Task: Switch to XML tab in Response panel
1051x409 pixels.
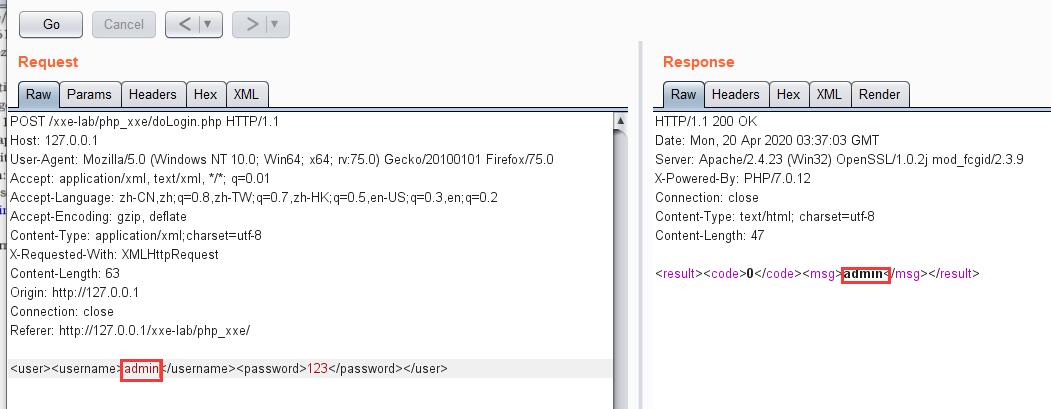Action: point(829,95)
